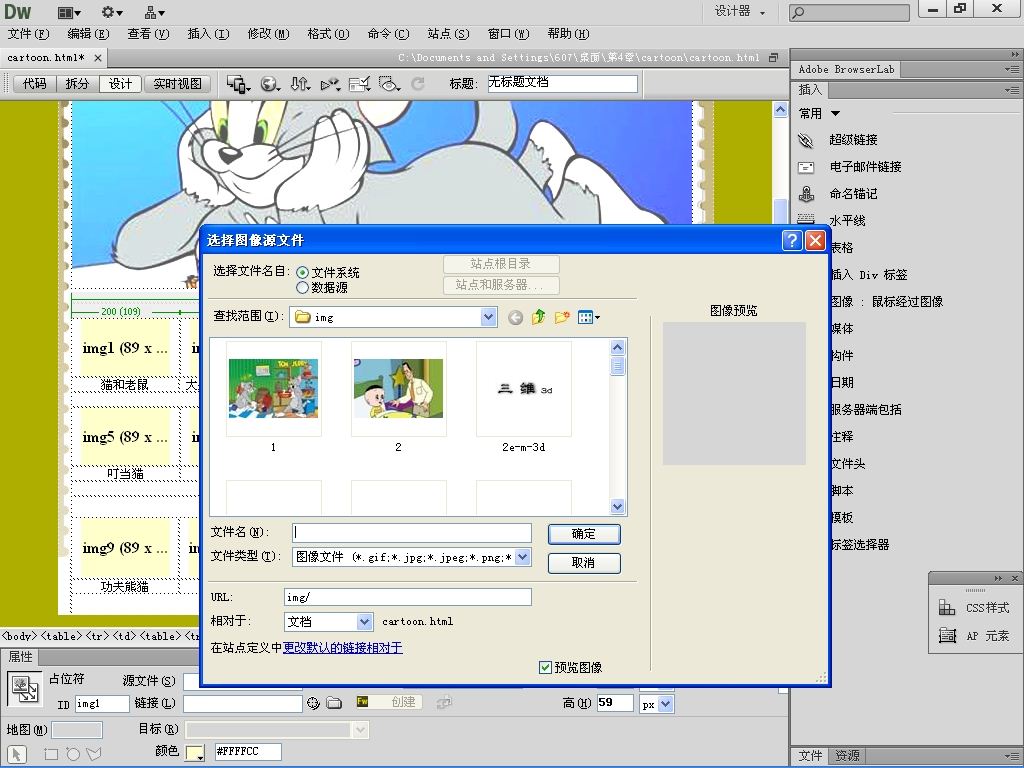Select the polygon hotspot tool
This screenshot has width=1024, height=768.
pyautogui.click(x=94, y=754)
